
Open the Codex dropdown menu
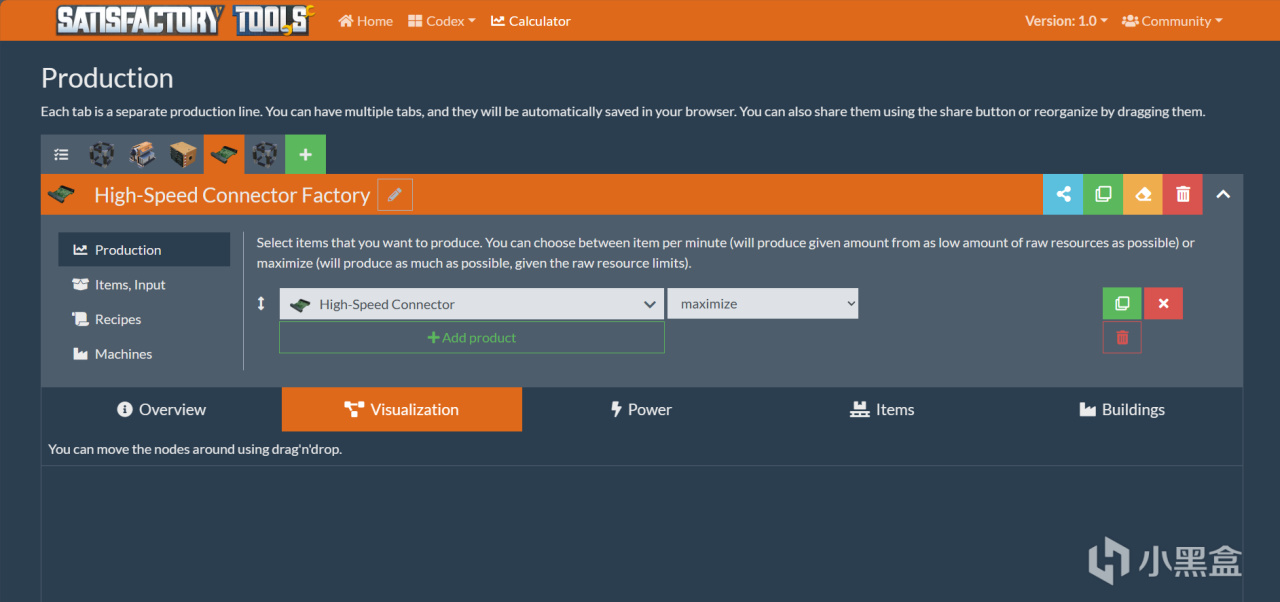pos(442,21)
